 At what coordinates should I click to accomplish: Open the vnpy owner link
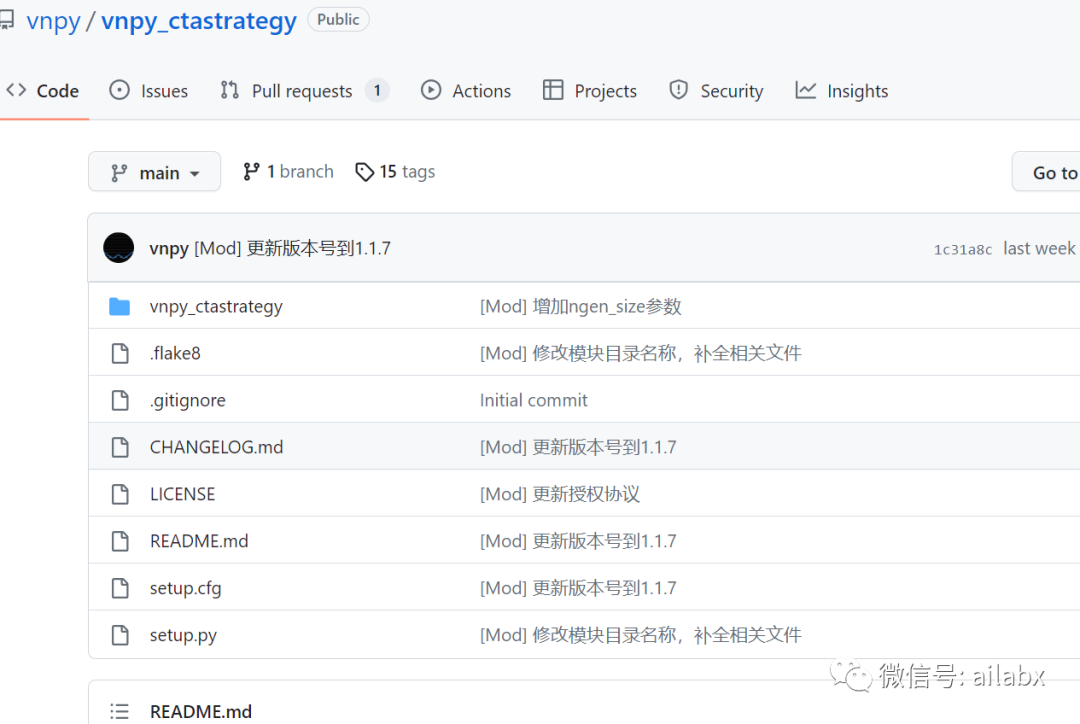53,21
